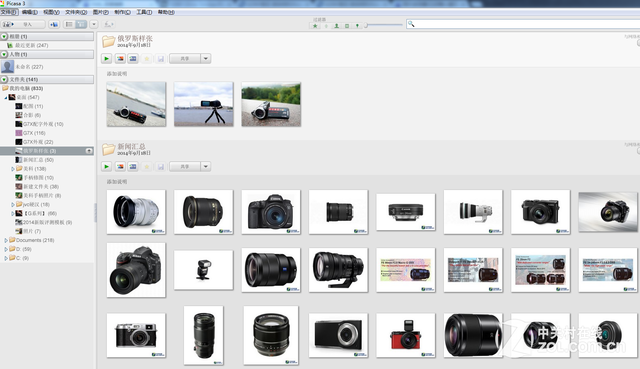Collapse the 人物 (1) people section
Viewport: 640px width, 369px height.
click(4, 54)
